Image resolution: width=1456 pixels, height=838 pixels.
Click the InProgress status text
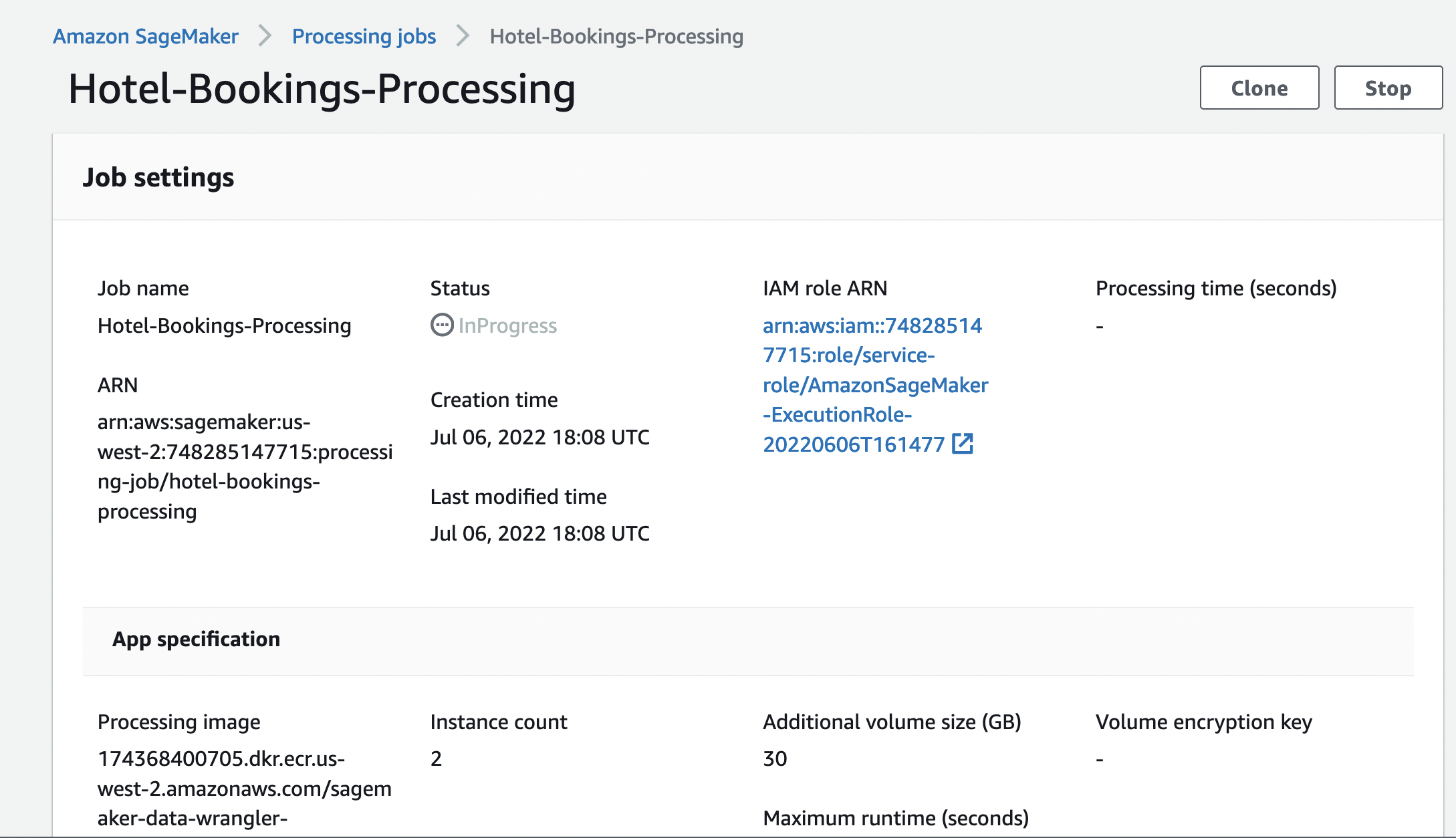click(507, 325)
